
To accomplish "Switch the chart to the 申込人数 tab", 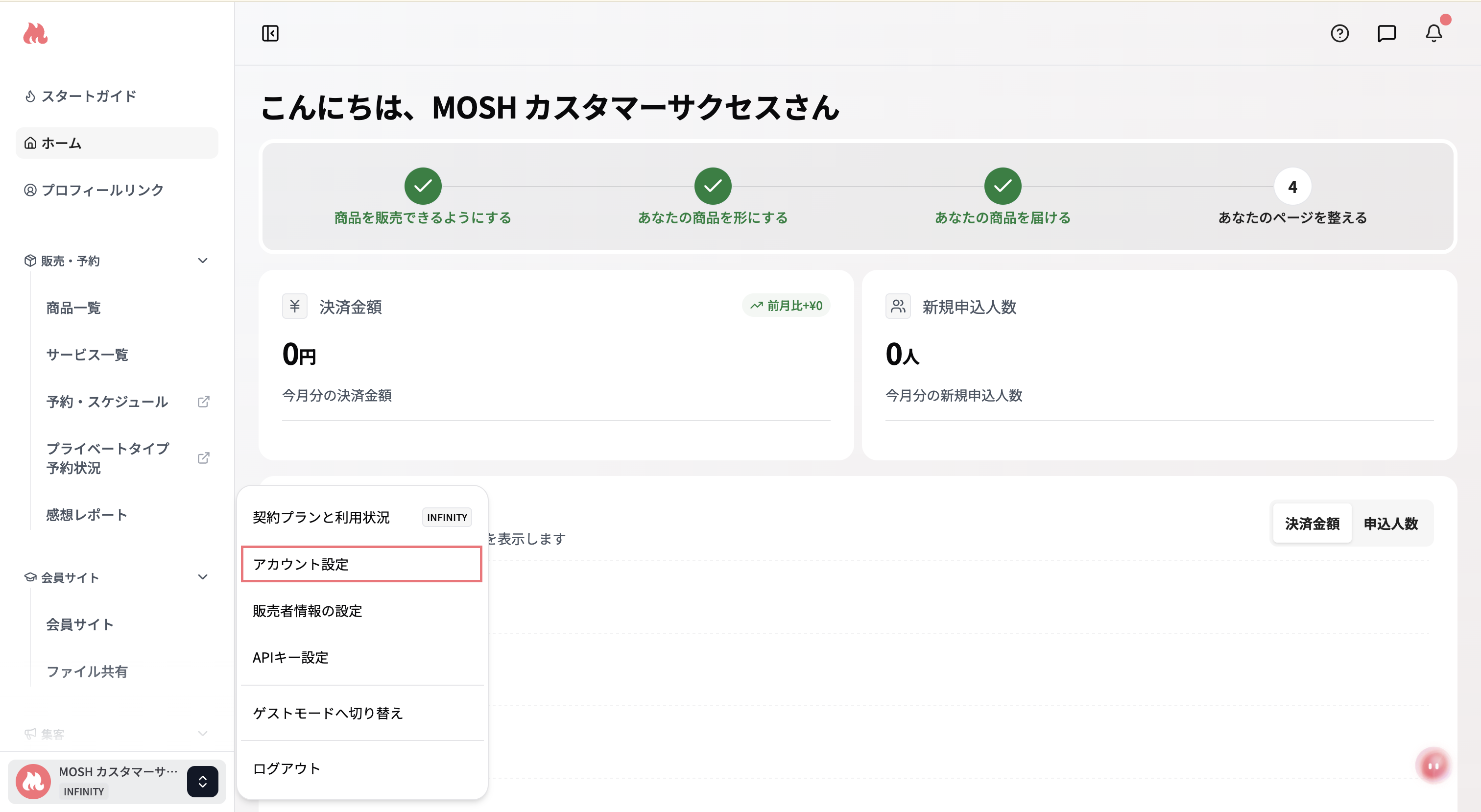I will tap(1391, 524).
